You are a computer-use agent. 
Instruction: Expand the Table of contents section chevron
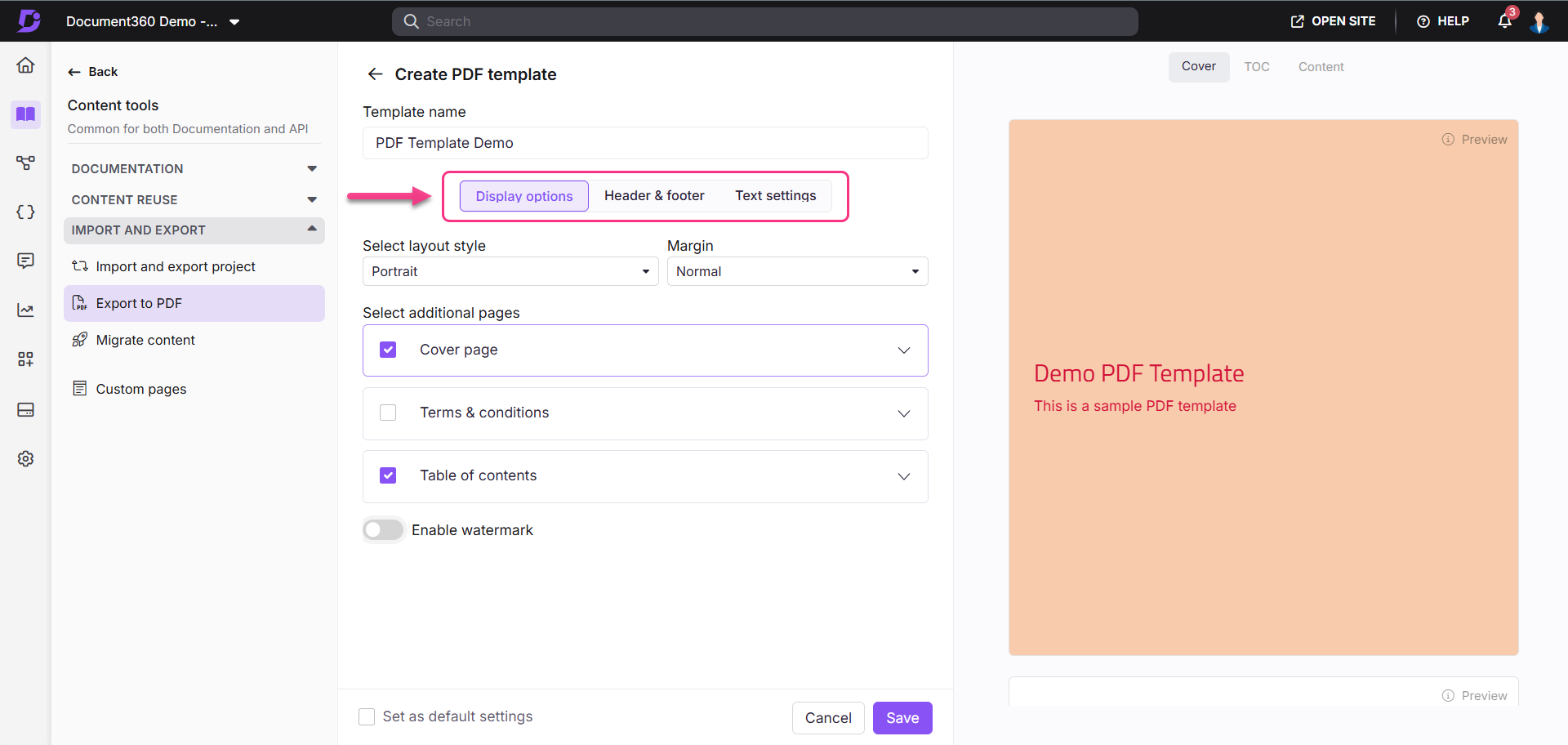point(903,476)
